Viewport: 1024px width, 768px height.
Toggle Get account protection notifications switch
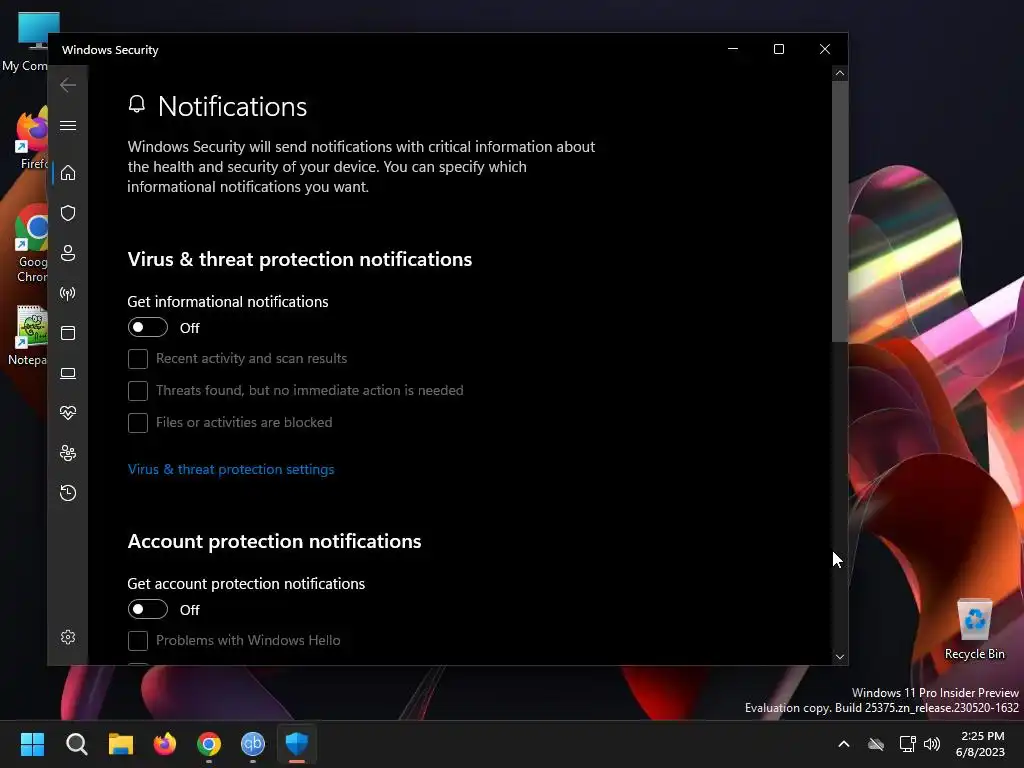148,609
